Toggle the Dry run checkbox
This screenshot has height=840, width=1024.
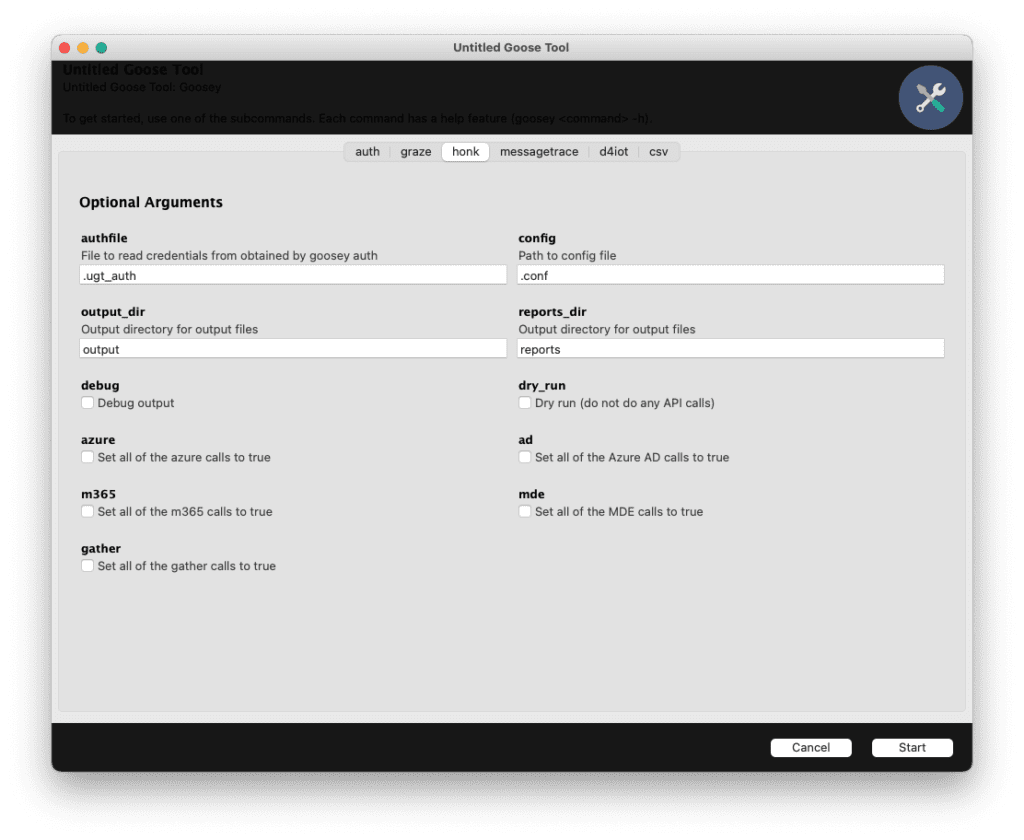(524, 402)
